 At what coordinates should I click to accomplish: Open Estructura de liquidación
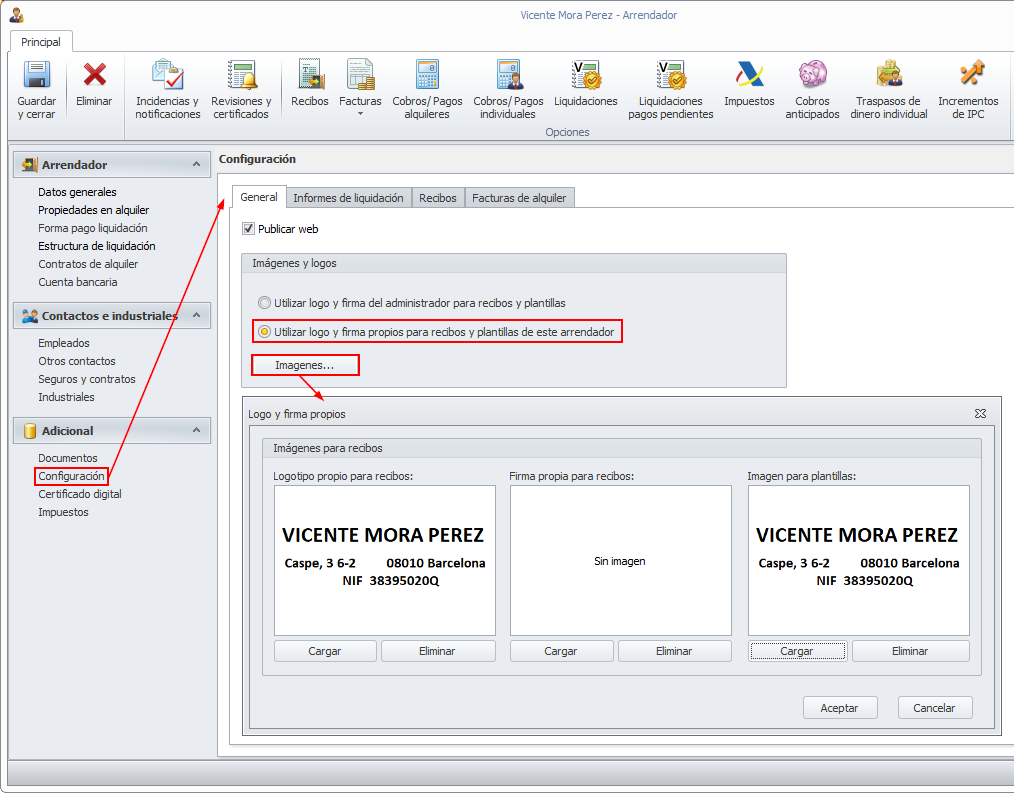96,246
